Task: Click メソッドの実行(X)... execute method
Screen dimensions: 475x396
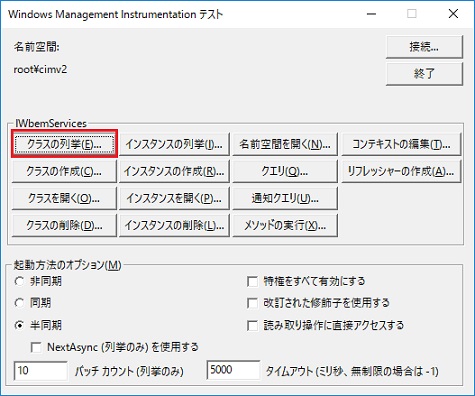Action: coord(285,225)
